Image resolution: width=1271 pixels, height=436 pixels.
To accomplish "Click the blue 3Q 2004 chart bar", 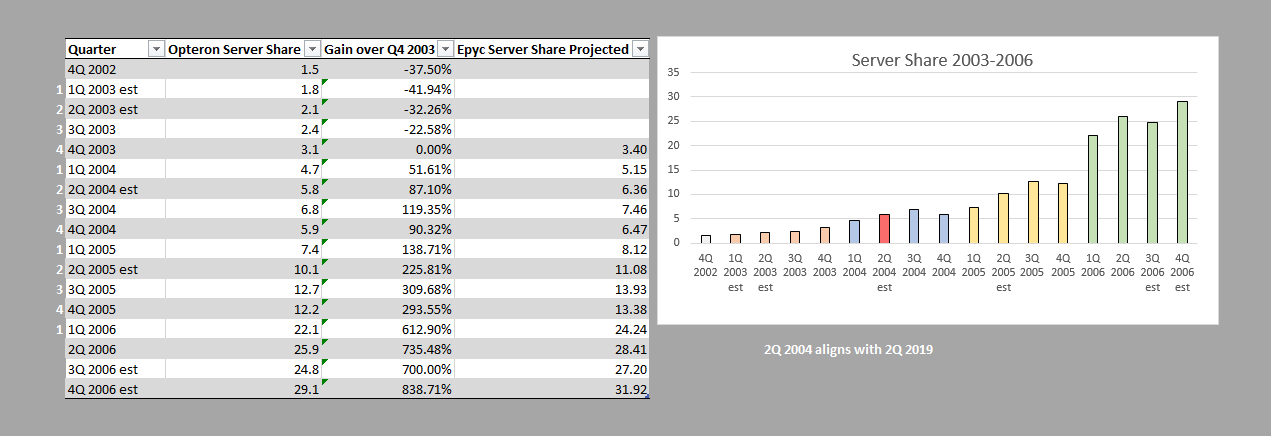I will click(x=913, y=226).
